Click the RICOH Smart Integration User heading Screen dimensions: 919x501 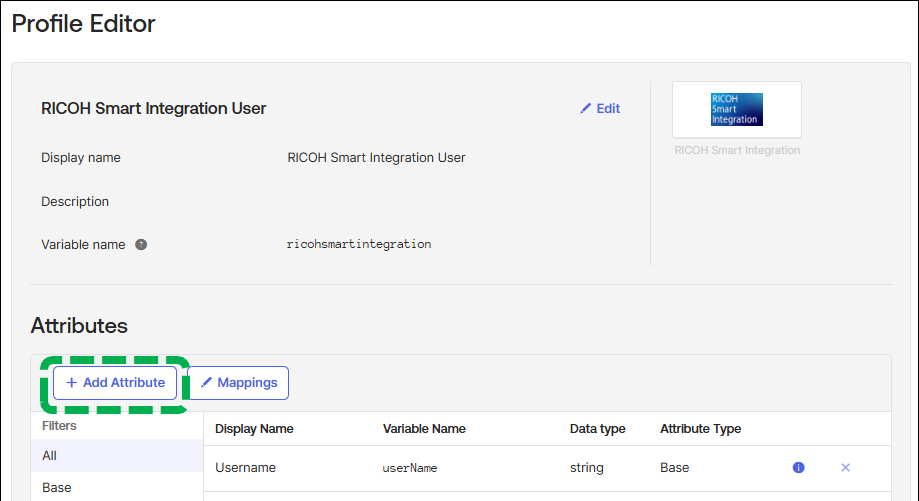[153, 108]
